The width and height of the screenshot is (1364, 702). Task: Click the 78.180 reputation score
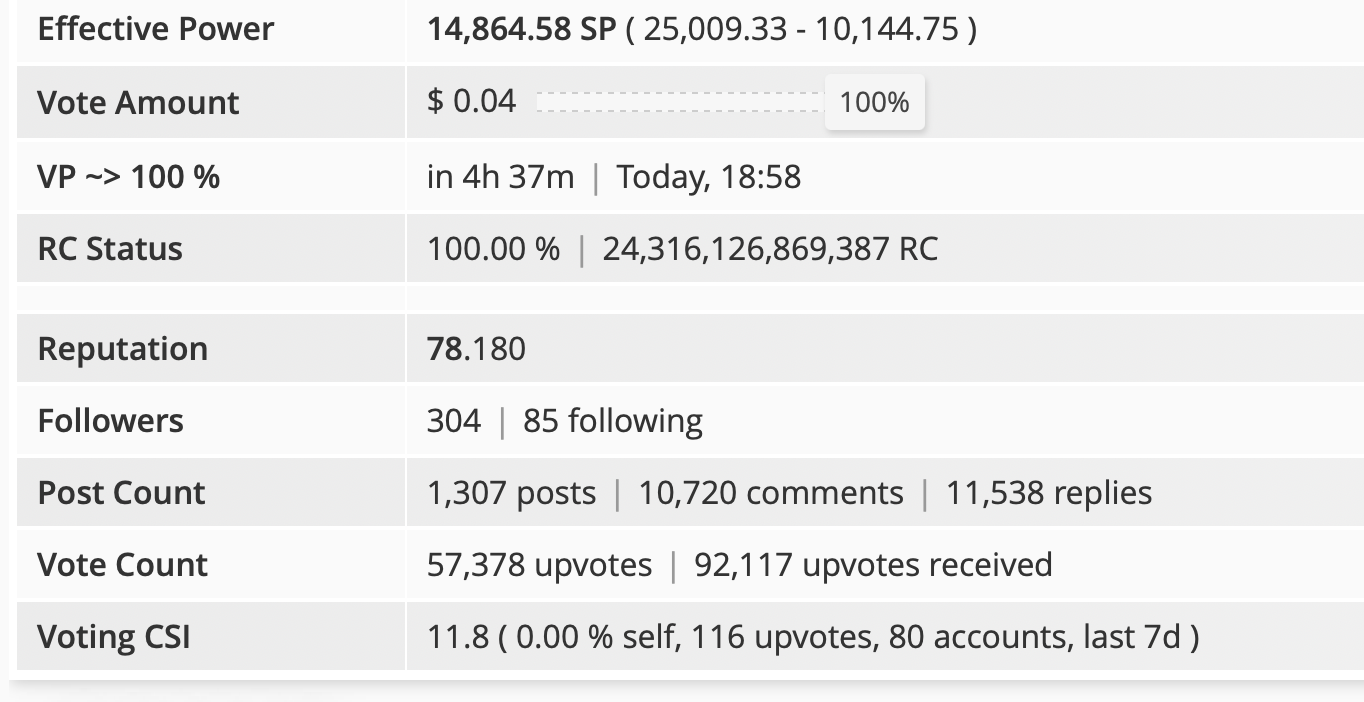(x=476, y=349)
